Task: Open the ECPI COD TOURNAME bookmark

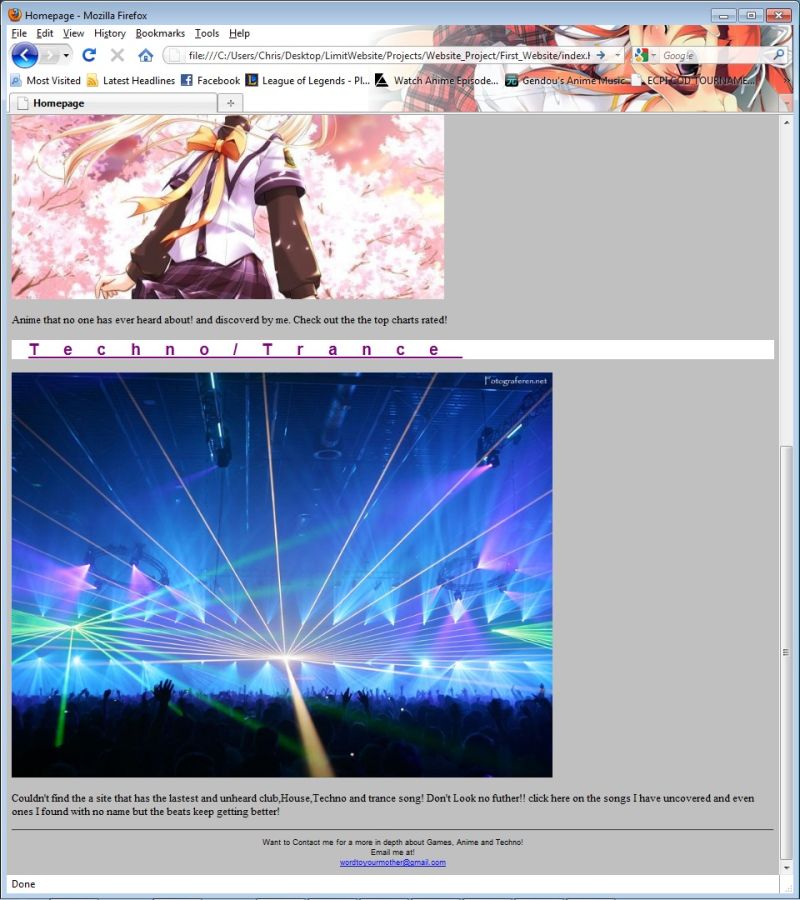Action: click(x=693, y=80)
